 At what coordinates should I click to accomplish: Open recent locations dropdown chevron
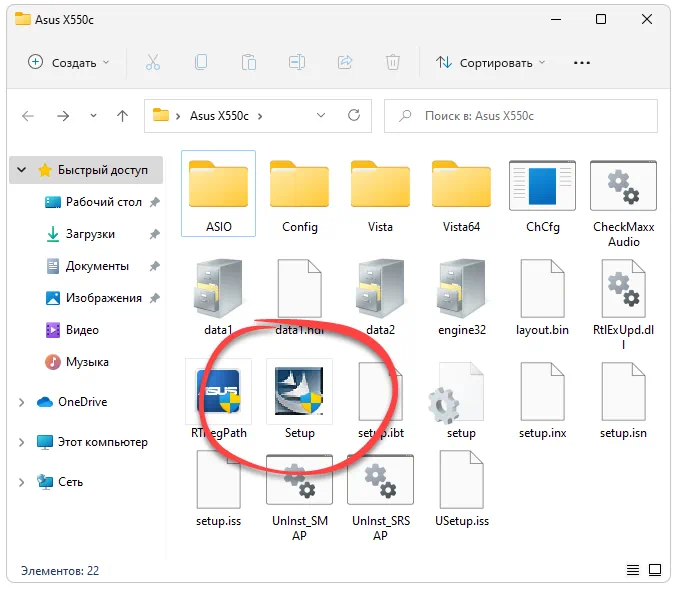pos(93,116)
